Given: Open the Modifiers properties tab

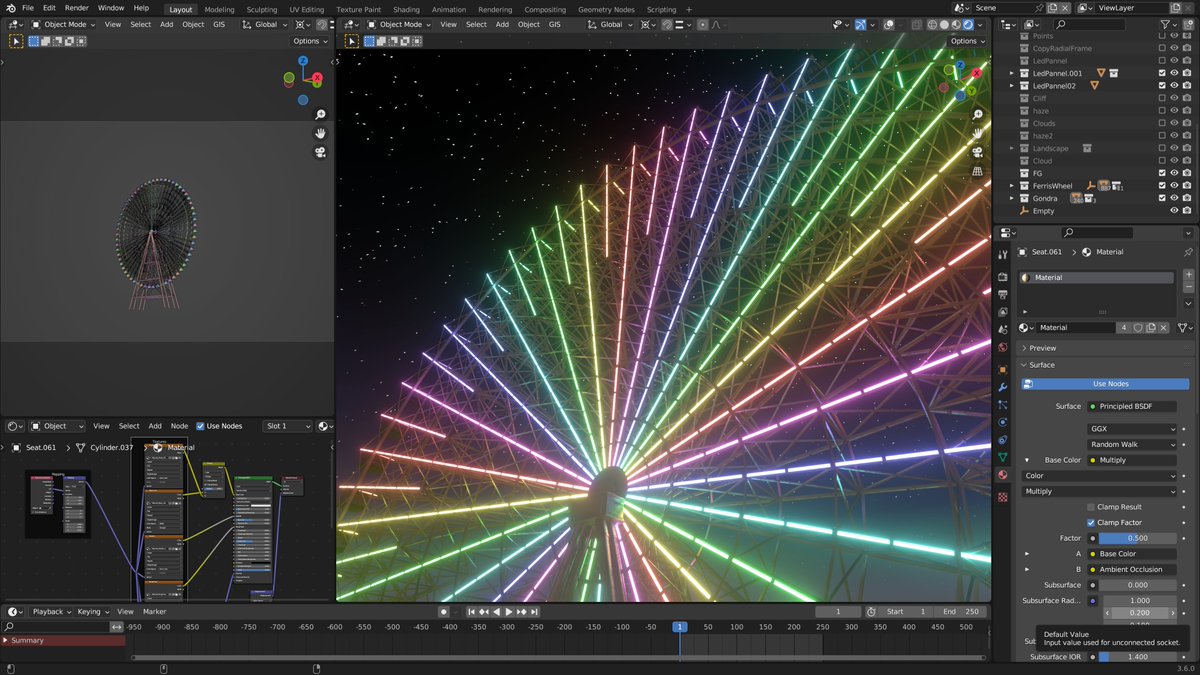Looking at the screenshot, I should tap(1002, 387).
